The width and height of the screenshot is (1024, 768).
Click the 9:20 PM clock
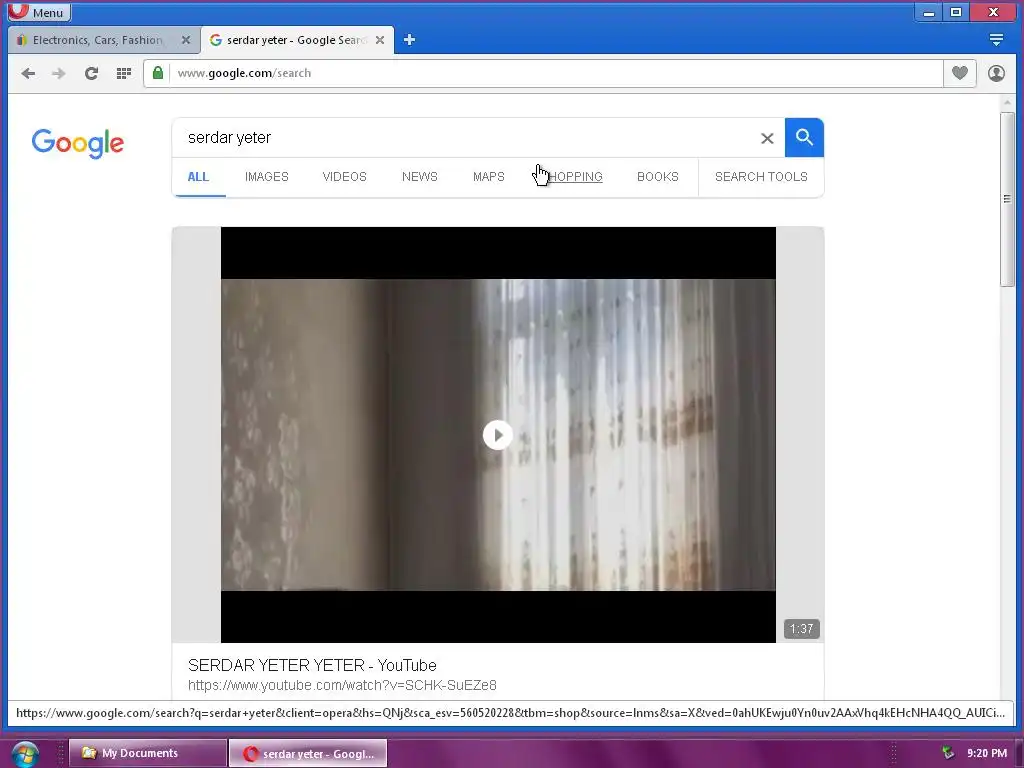987,753
